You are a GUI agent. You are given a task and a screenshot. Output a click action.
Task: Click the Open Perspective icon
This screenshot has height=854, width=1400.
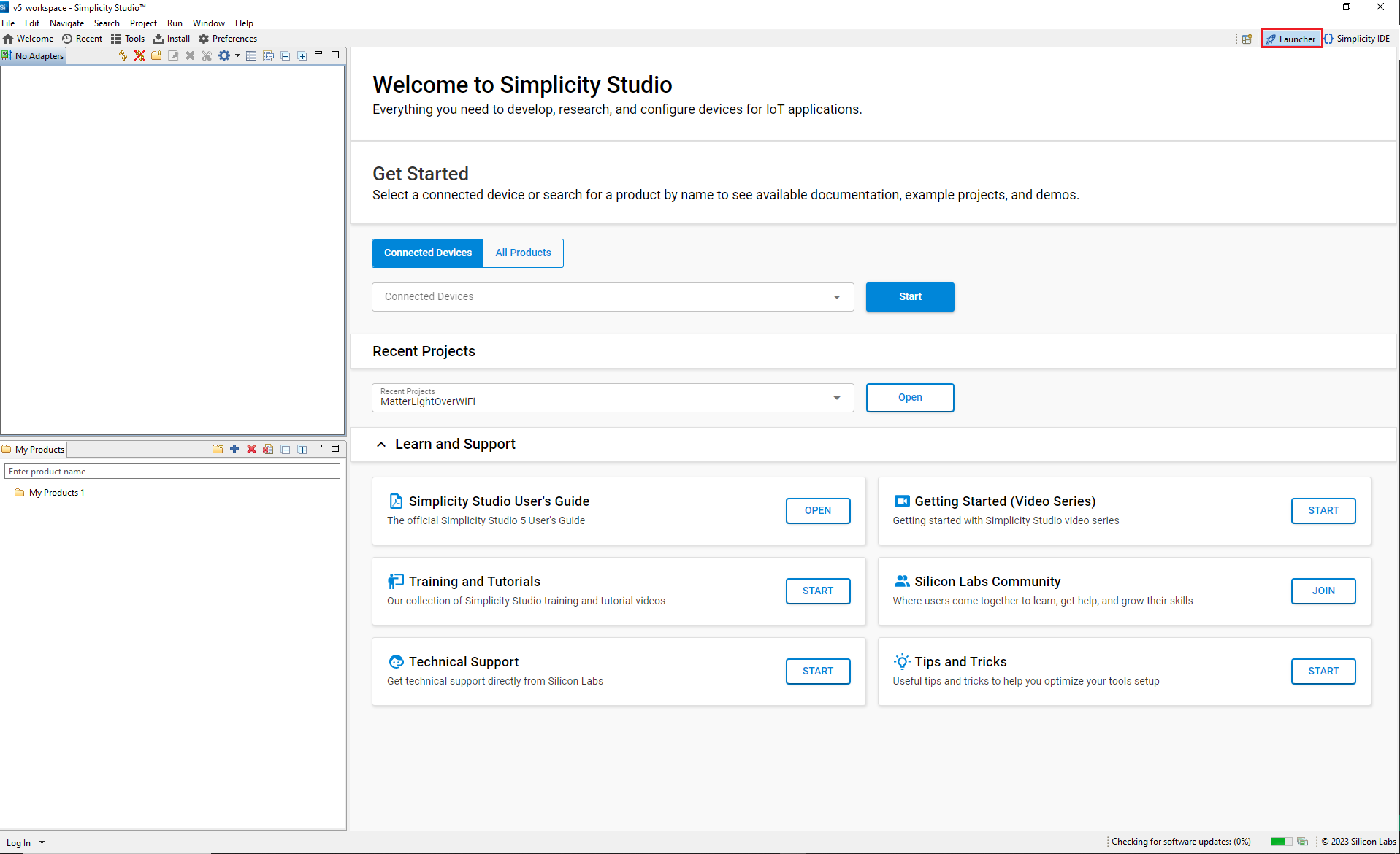pyautogui.click(x=1247, y=39)
